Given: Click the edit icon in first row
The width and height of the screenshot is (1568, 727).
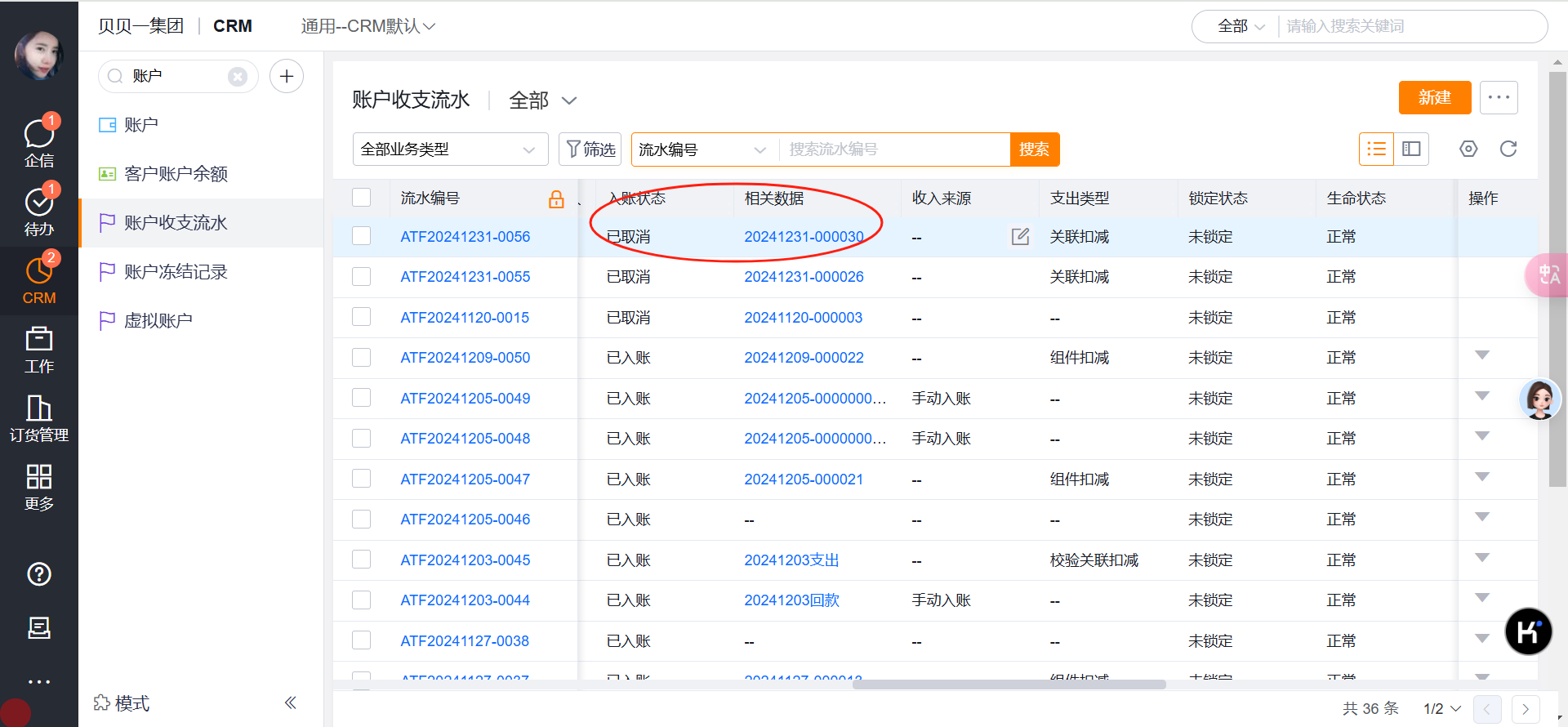Looking at the screenshot, I should (1020, 237).
